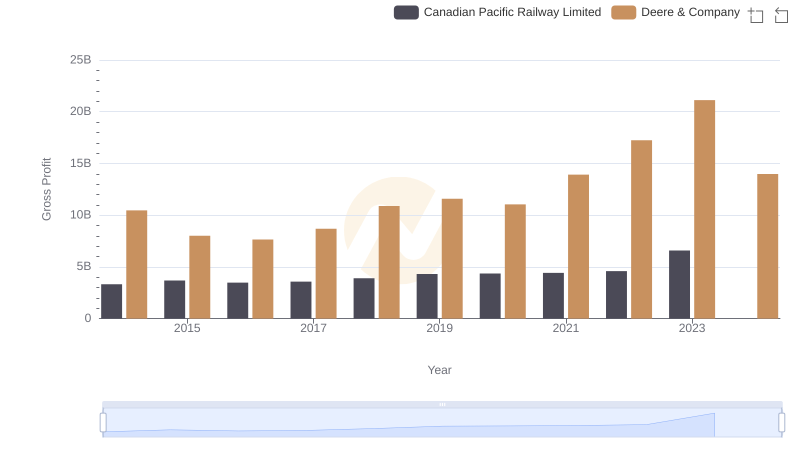Toggle Deere & Company legend series
Screen dimensions: 800x461
[x=676, y=12]
